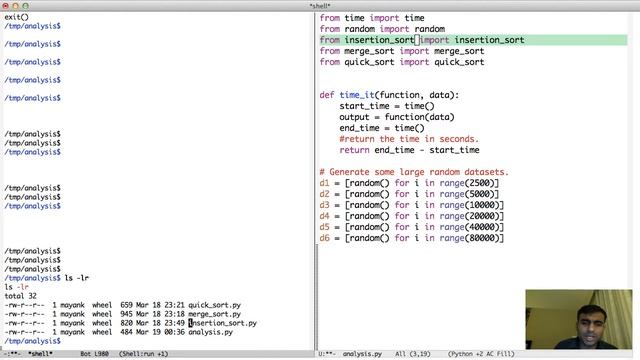This screenshot has width=640, height=360.
Task: Click the green zoom window button
Action: coord(25,6)
